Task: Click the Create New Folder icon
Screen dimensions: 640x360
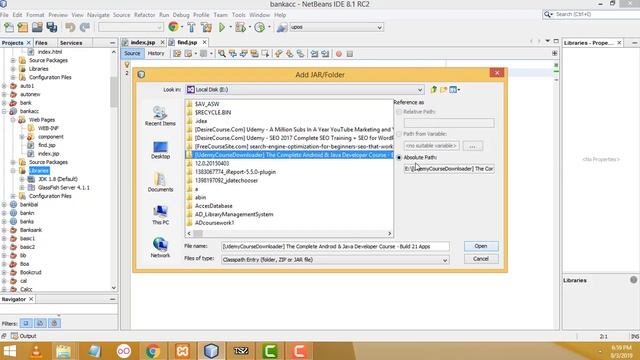Action: tap(443, 89)
